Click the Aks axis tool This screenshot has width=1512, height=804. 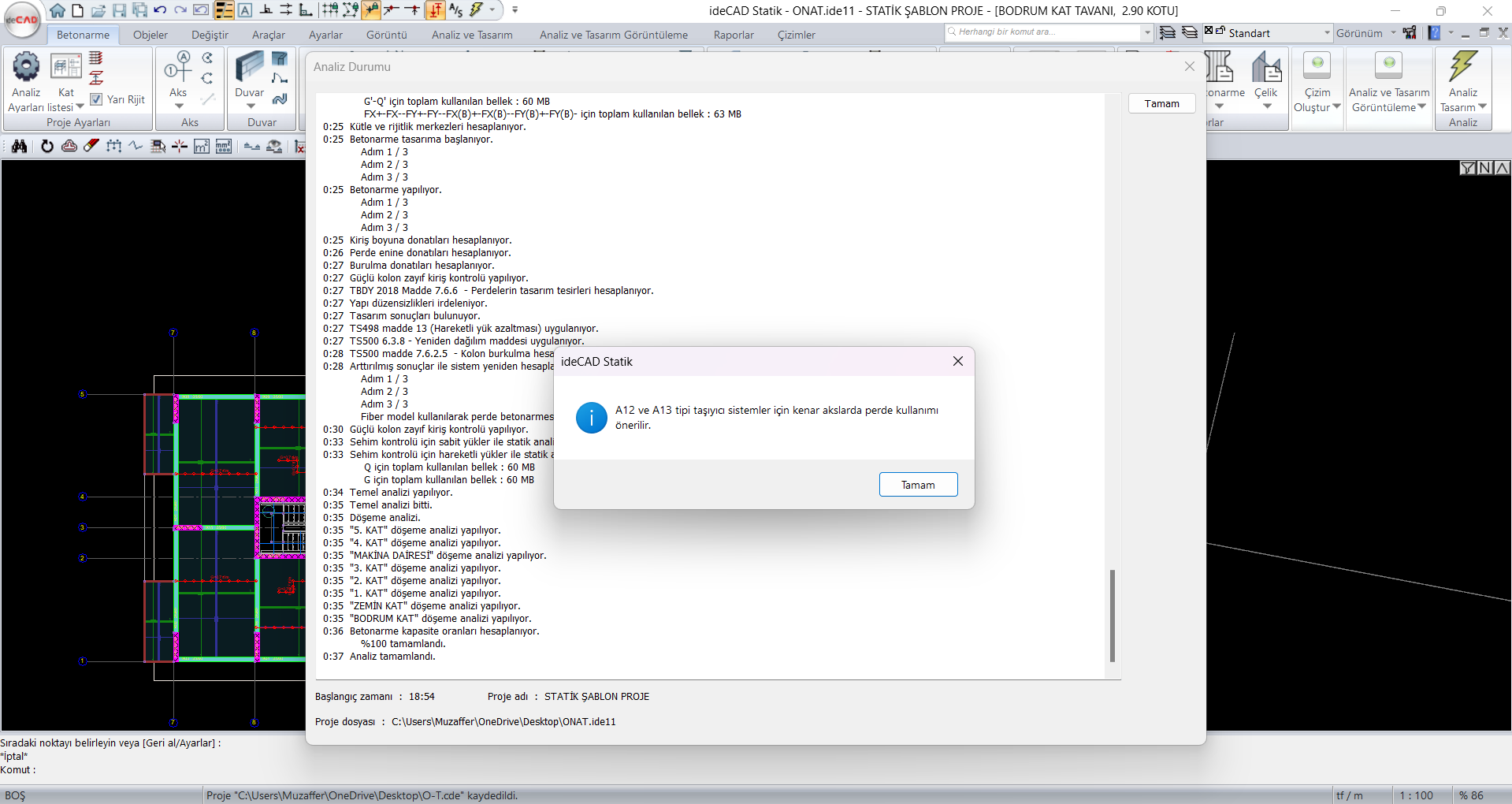[178, 67]
